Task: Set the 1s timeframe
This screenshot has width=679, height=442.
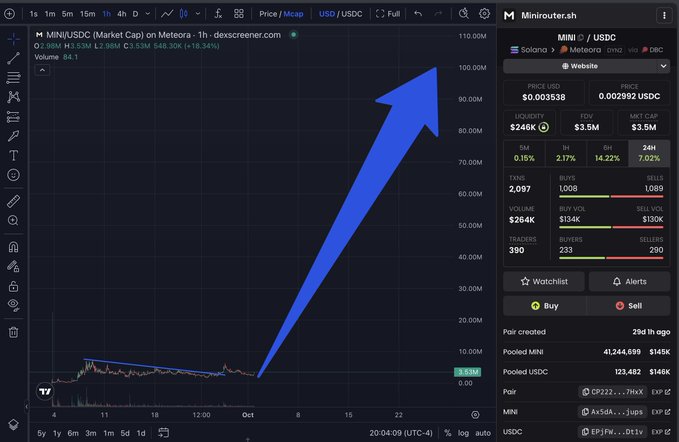Action: [33, 14]
